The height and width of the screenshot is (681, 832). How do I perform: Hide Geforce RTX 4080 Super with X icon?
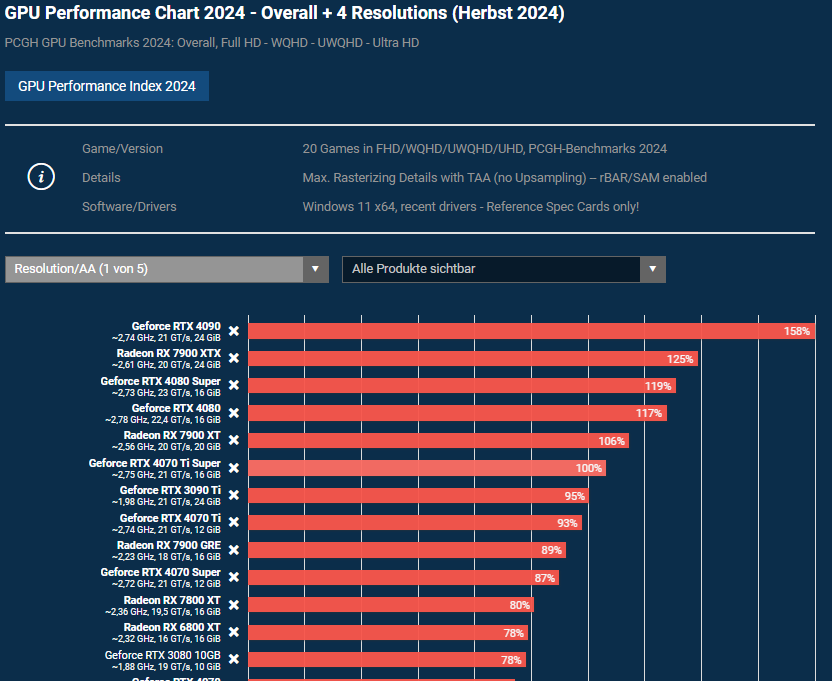(233, 385)
